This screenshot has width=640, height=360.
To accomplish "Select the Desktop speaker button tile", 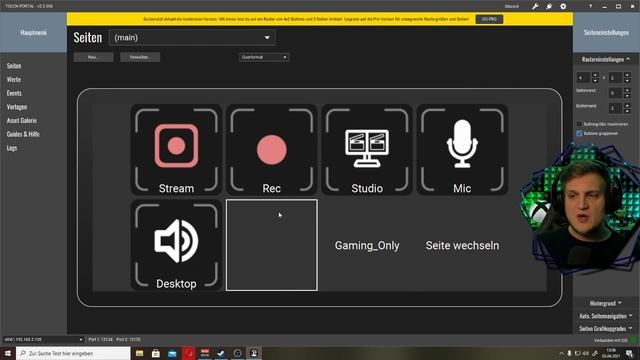I will tap(176, 245).
